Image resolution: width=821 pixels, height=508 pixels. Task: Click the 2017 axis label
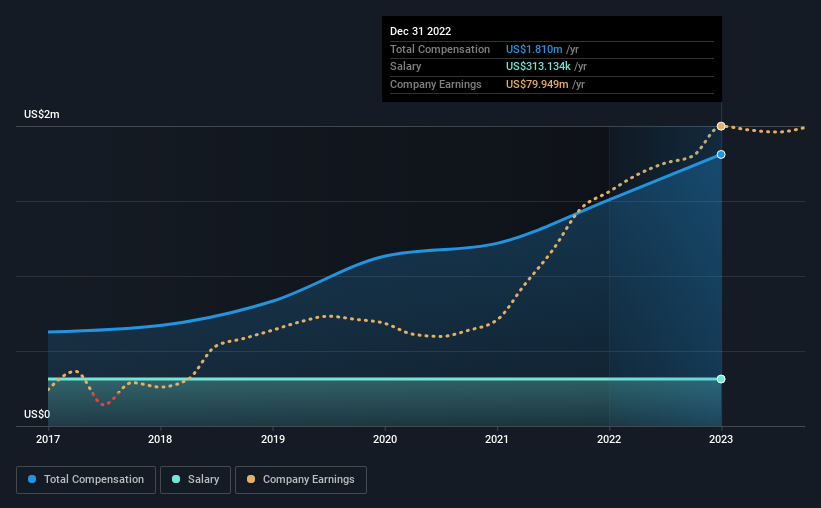point(48,439)
